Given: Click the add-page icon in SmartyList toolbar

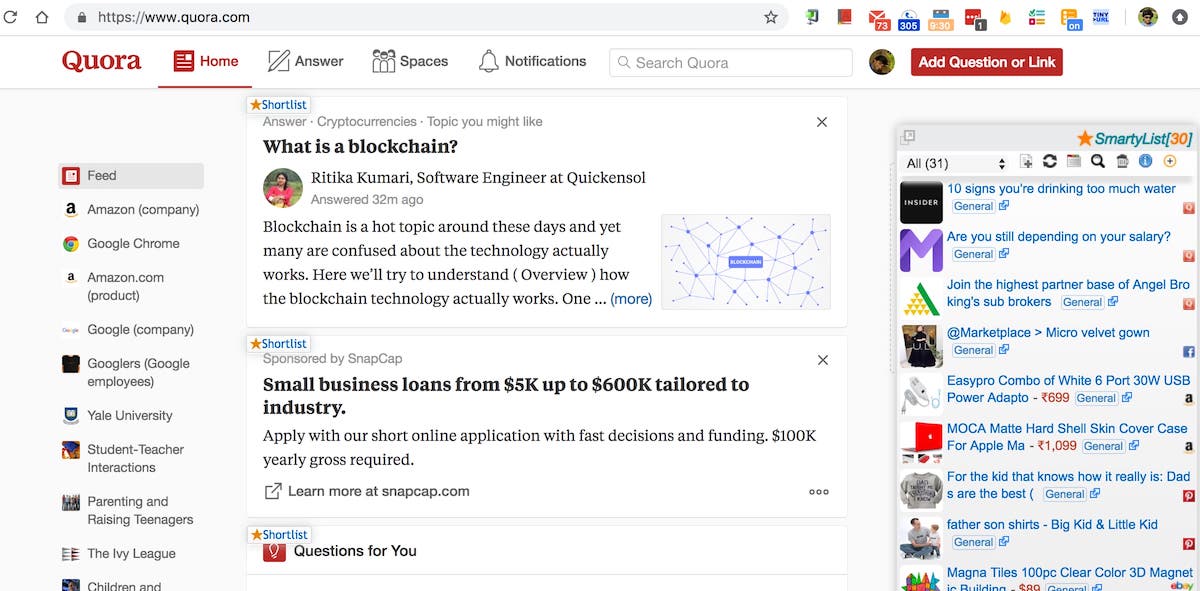Looking at the screenshot, I should [1026, 162].
